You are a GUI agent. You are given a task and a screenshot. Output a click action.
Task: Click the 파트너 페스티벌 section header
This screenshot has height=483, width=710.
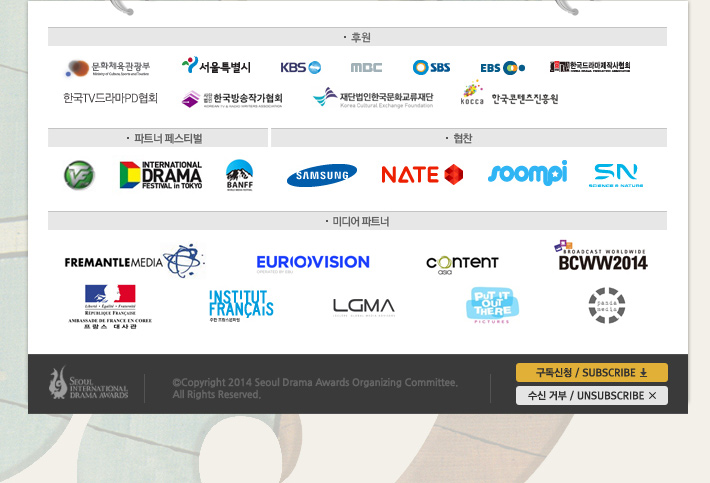pos(158,138)
